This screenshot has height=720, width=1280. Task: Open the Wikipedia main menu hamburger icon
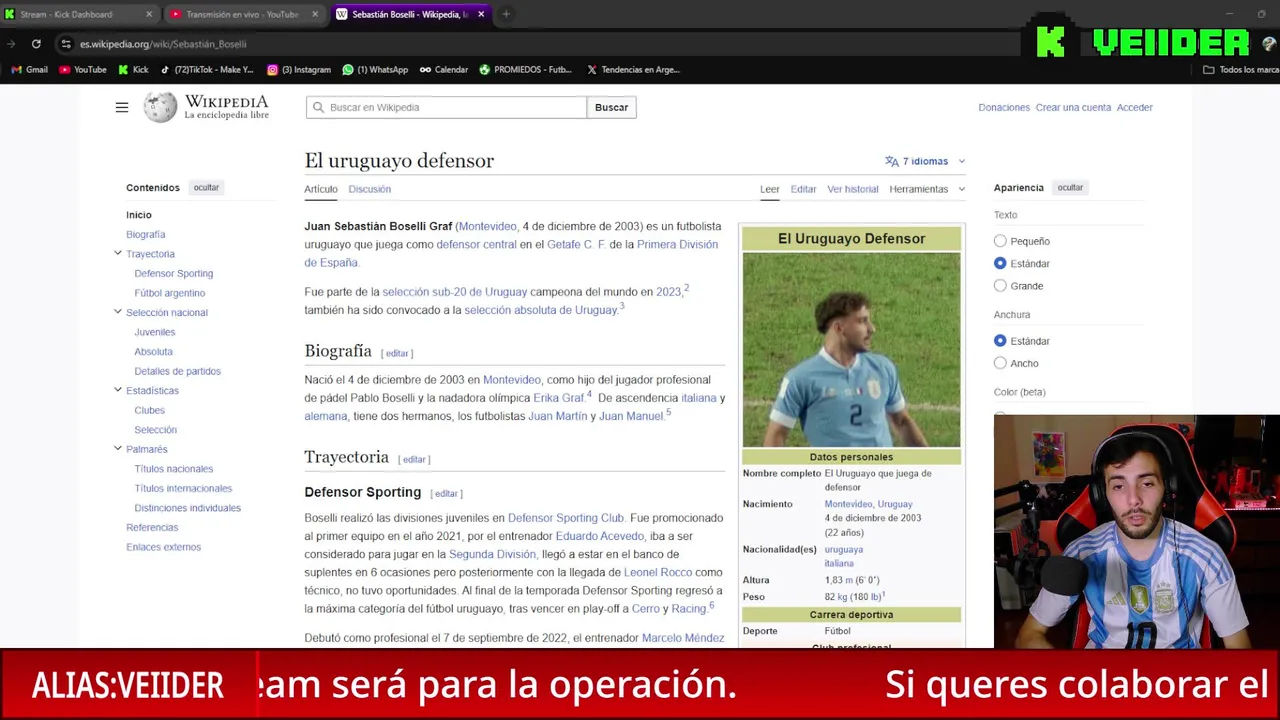click(x=122, y=107)
